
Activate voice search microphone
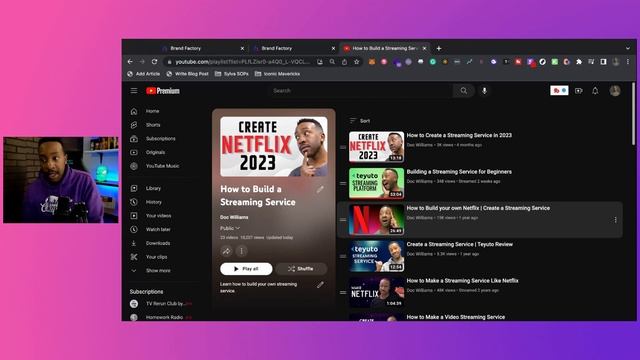click(484, 91)
